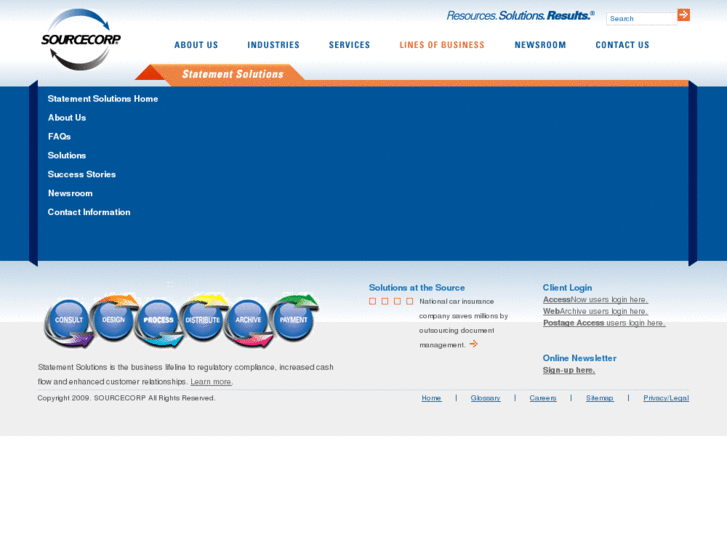Screen dimensions: 727x545
Task: Open the Success Stories link
Action: tap(82, 174)
